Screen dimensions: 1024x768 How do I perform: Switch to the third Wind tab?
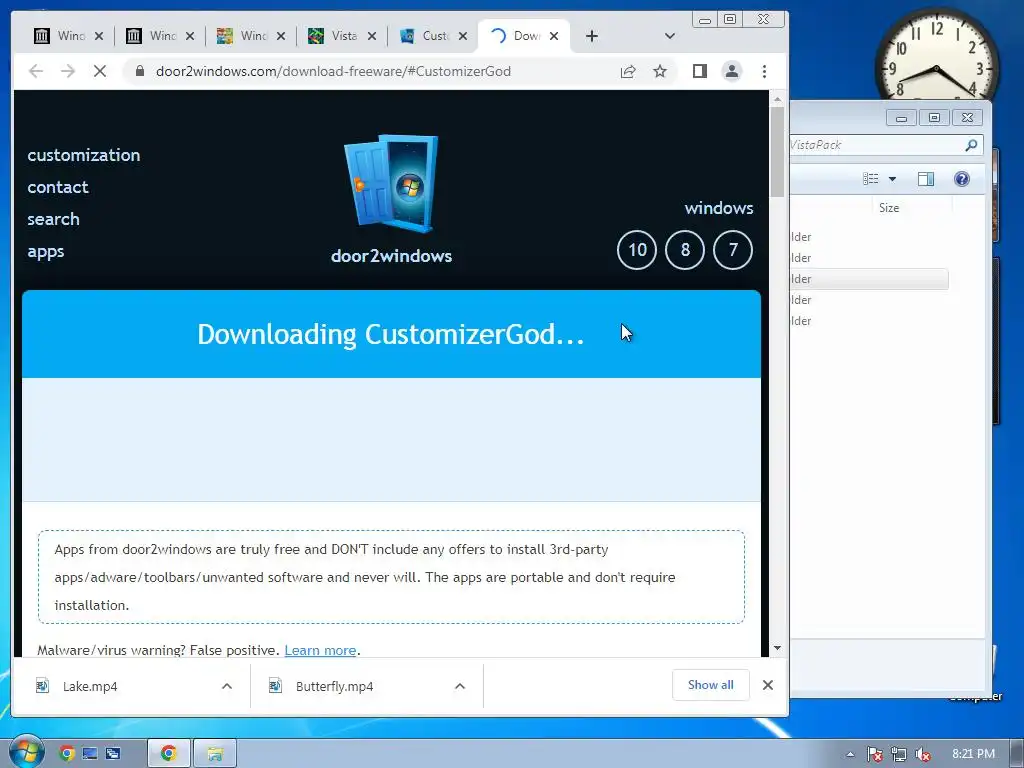coord(244,36)
